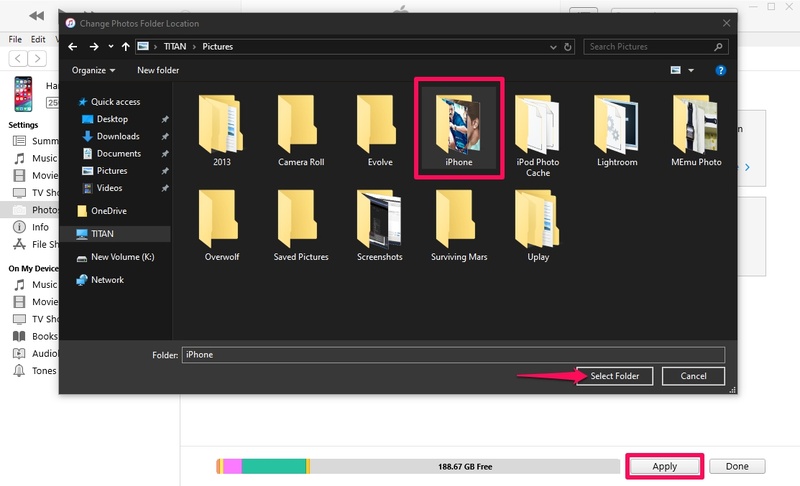800x486 pixels.
Task: Click the Apply button
Action: (x=664, y=466)
